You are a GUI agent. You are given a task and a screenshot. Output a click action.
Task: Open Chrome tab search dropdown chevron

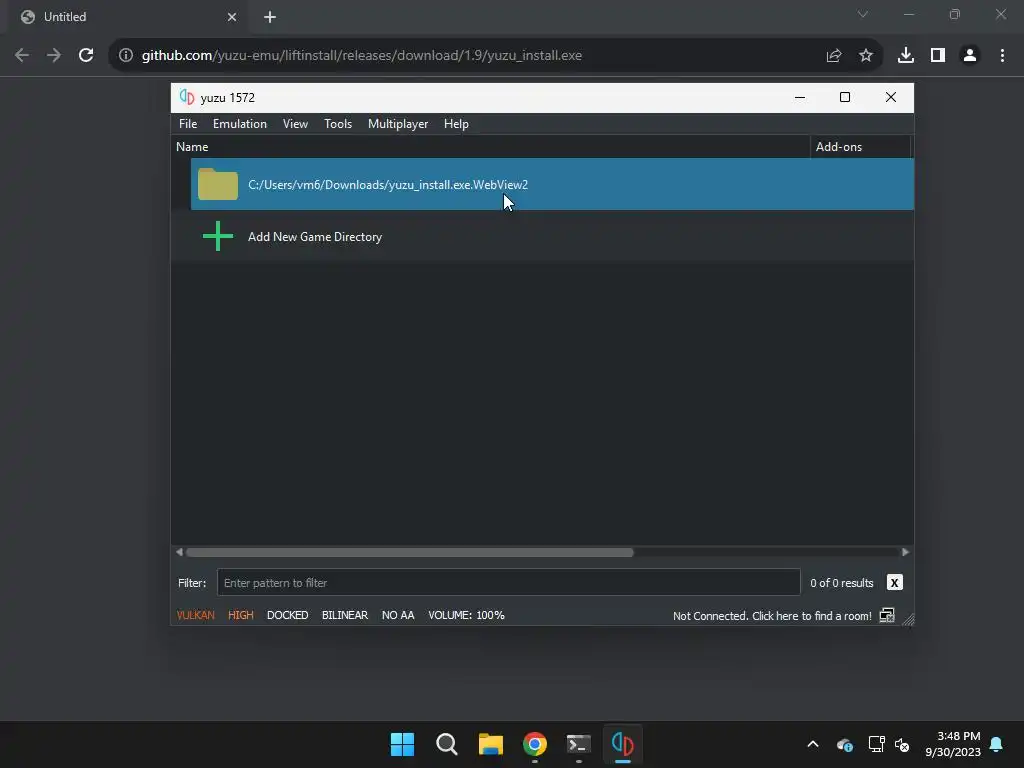coord(863,14)
